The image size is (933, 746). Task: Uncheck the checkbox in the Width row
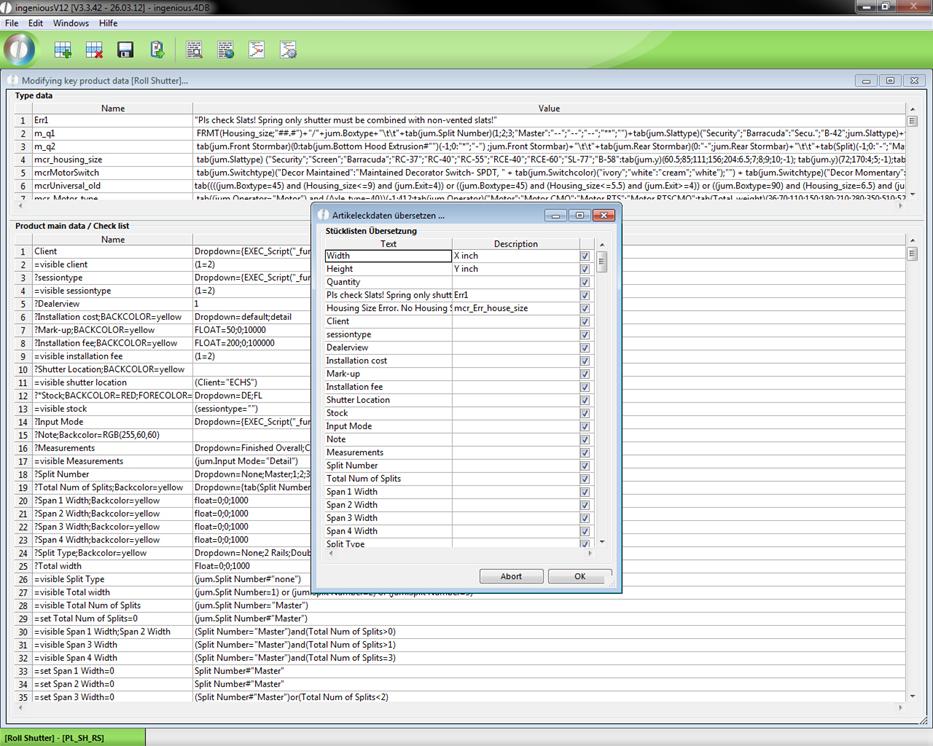point(585,256)
